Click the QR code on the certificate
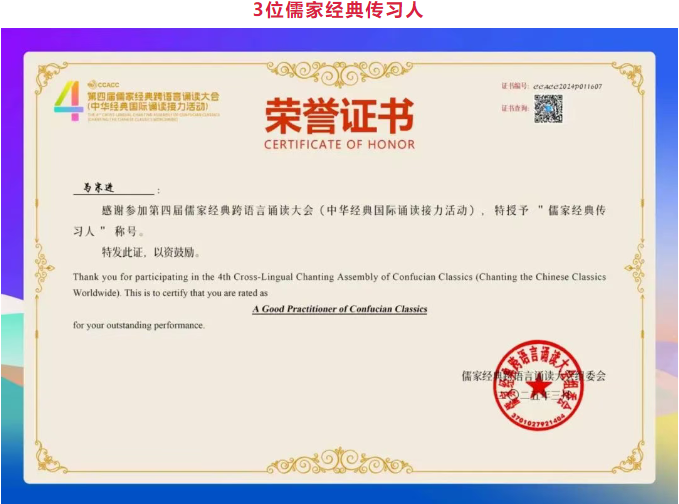Screen dimensions: 679x504 pos(548,109)
